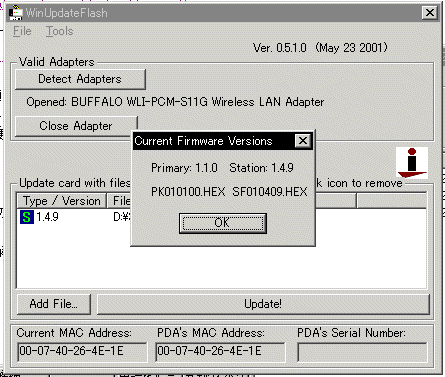Click the green S type icon
Viewport: 445px width, 377px height.
27,217
